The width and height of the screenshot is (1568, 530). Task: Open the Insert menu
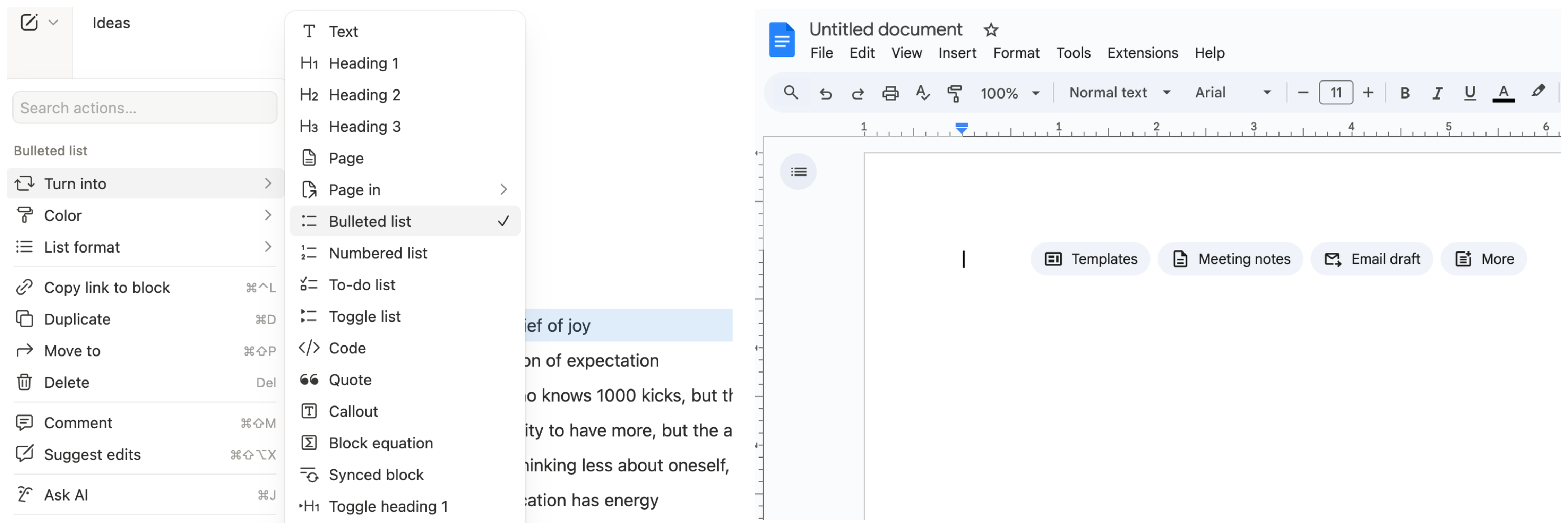(x=957, y=53)
